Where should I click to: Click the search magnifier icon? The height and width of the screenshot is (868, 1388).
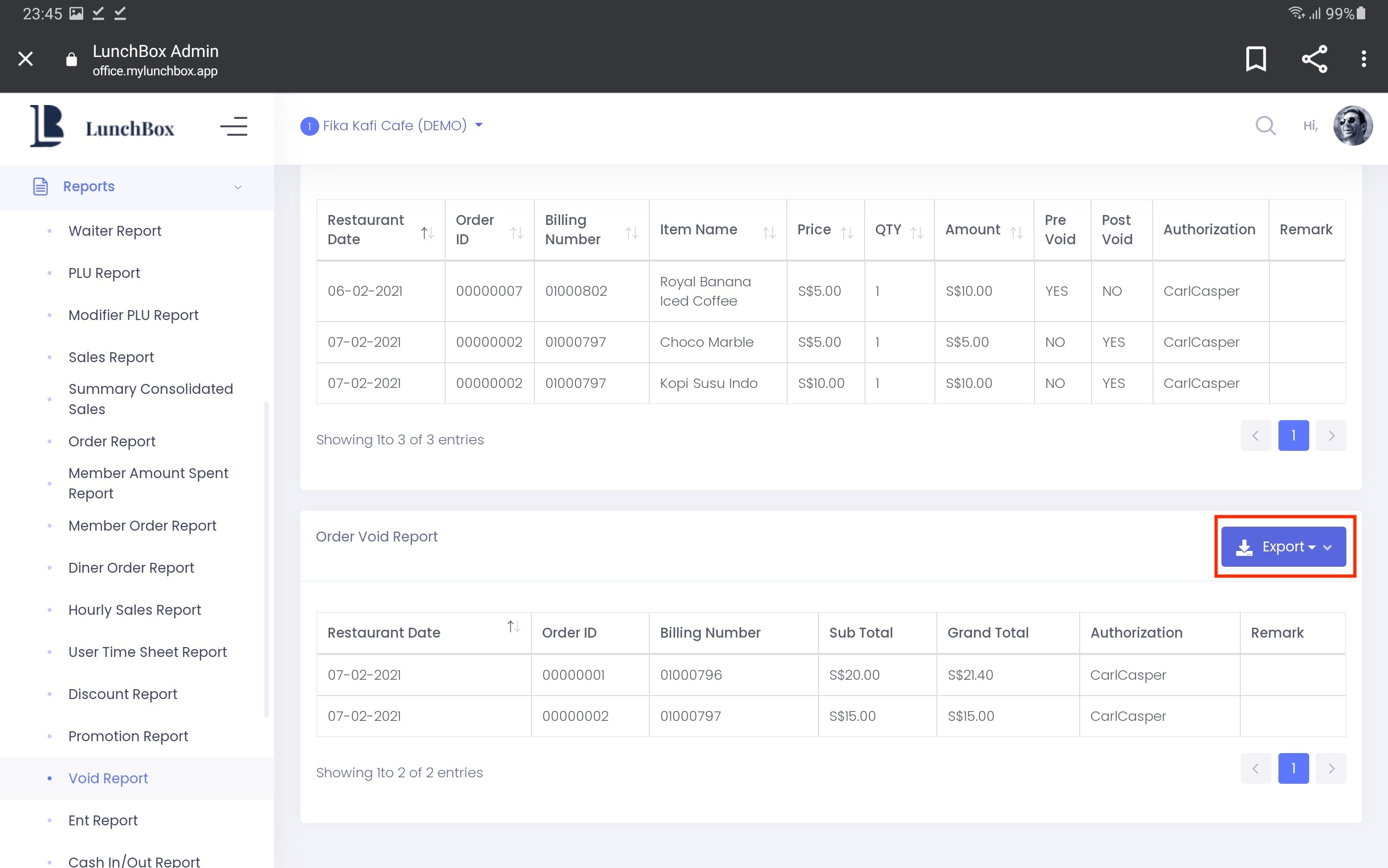pyautogui.click(x=1265, y=126)
